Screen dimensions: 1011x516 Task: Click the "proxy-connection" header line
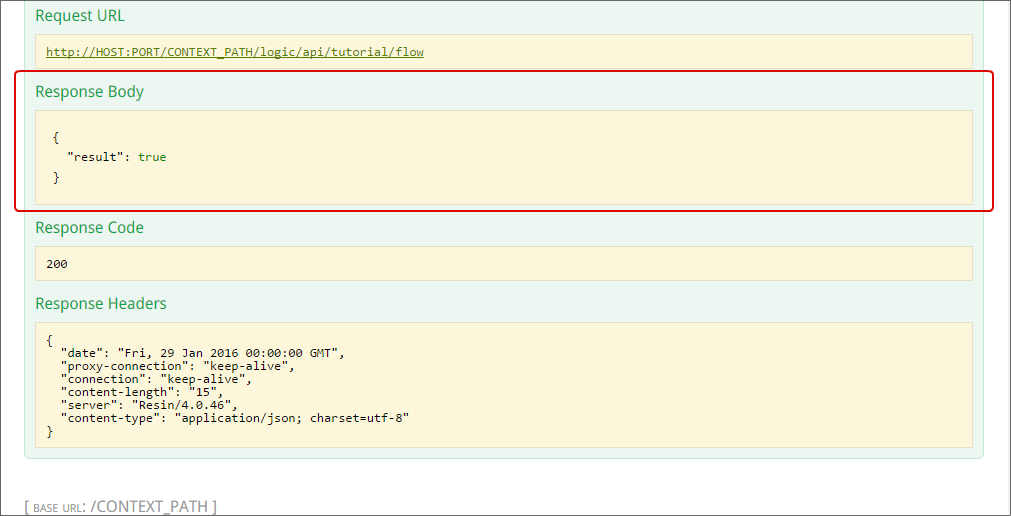[x=178, y=366]
